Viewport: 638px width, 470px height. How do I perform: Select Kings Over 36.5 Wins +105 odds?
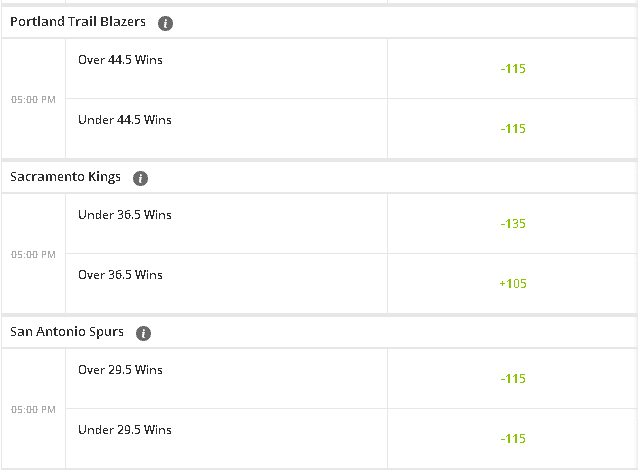pyautogui.click(x=513, y=284)
